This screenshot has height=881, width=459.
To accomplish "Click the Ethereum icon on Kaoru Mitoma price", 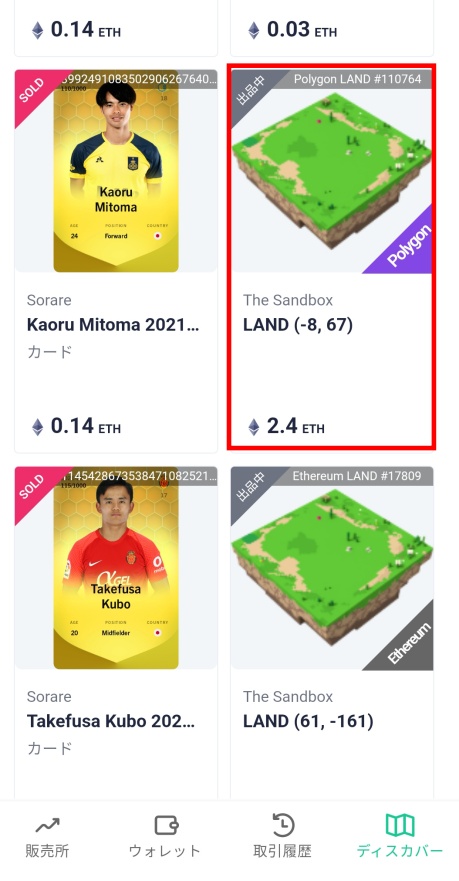I will point(37,427).
